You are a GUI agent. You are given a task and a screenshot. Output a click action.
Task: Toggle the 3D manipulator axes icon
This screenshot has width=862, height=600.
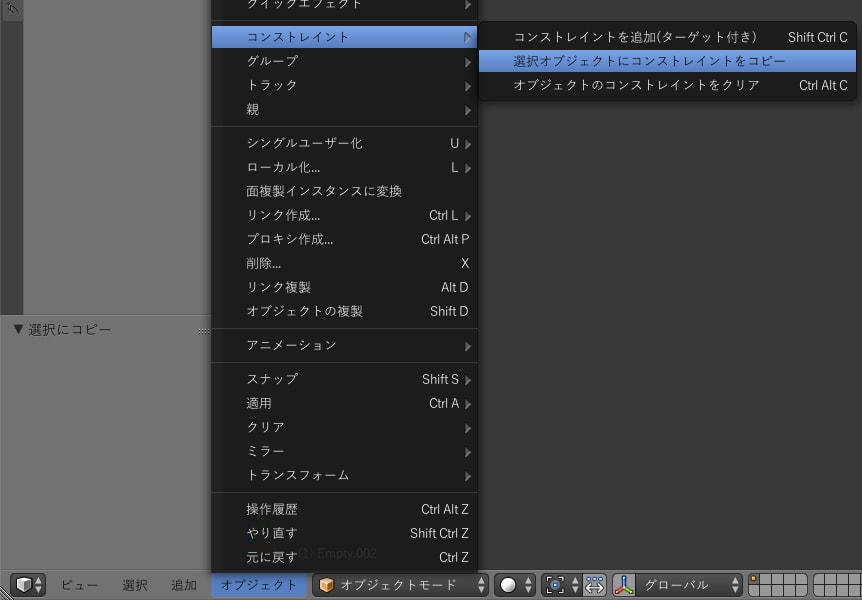point(624,585)
